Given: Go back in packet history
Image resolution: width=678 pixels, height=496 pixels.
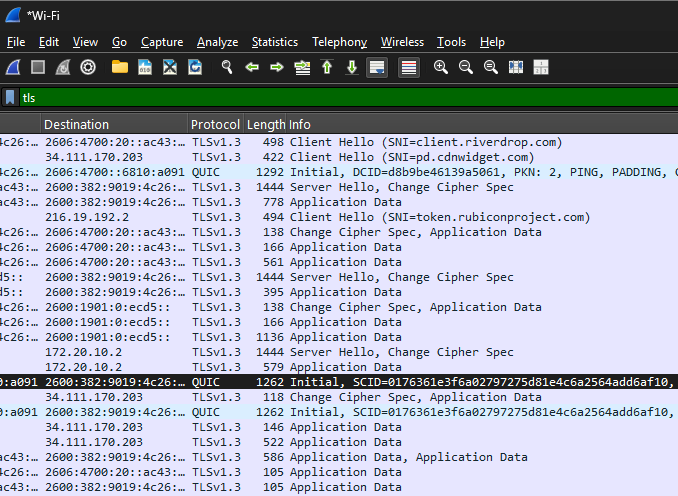Looking at the screenshot, I should coord(252,67).
